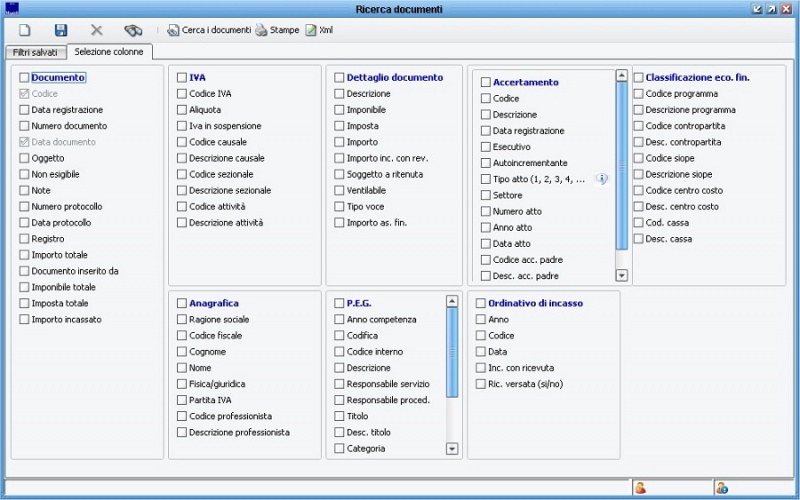800x500 pixels.
Task: Click the restore-down window button
Action: (757, 9)
